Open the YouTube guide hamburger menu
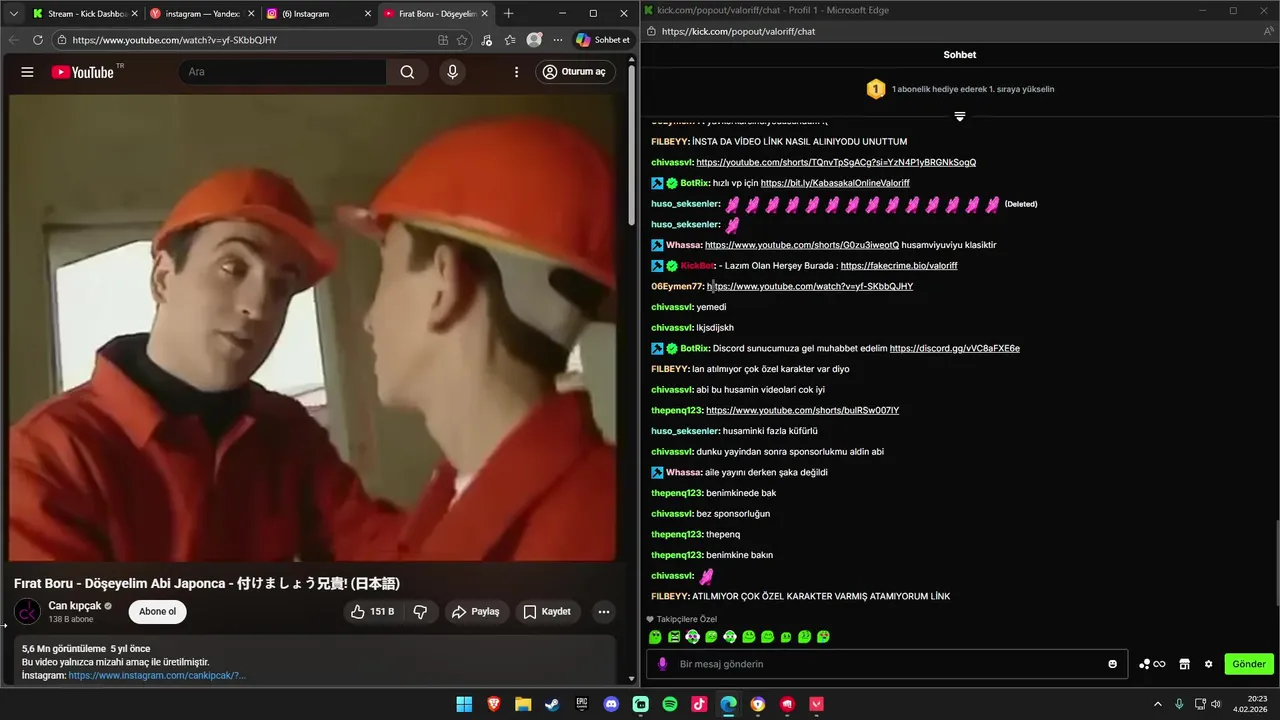Viewport: 1280px width, 720px height. [x=27, y=72]
